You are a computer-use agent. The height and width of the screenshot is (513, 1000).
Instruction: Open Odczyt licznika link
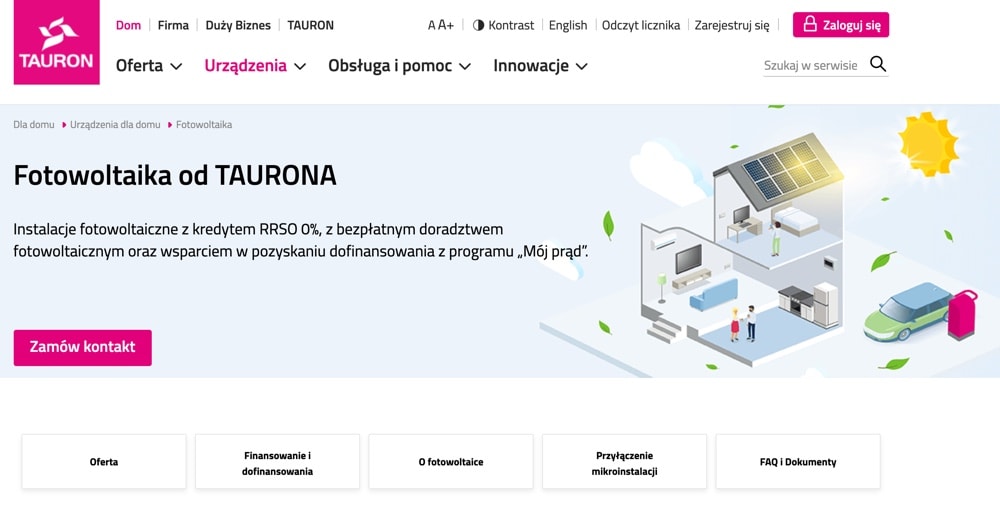(x=641, y=26)
